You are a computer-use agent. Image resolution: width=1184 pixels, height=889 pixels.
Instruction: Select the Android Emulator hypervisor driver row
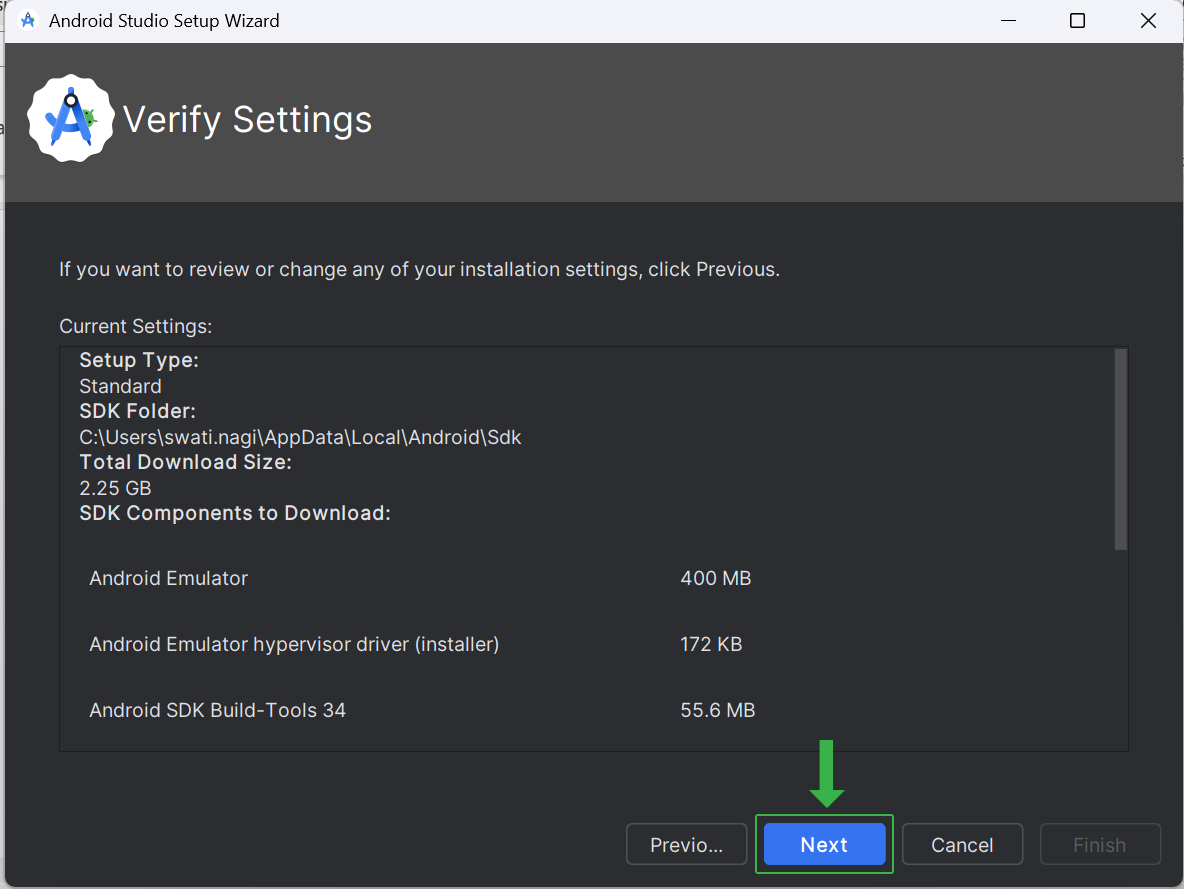point(594,644)
